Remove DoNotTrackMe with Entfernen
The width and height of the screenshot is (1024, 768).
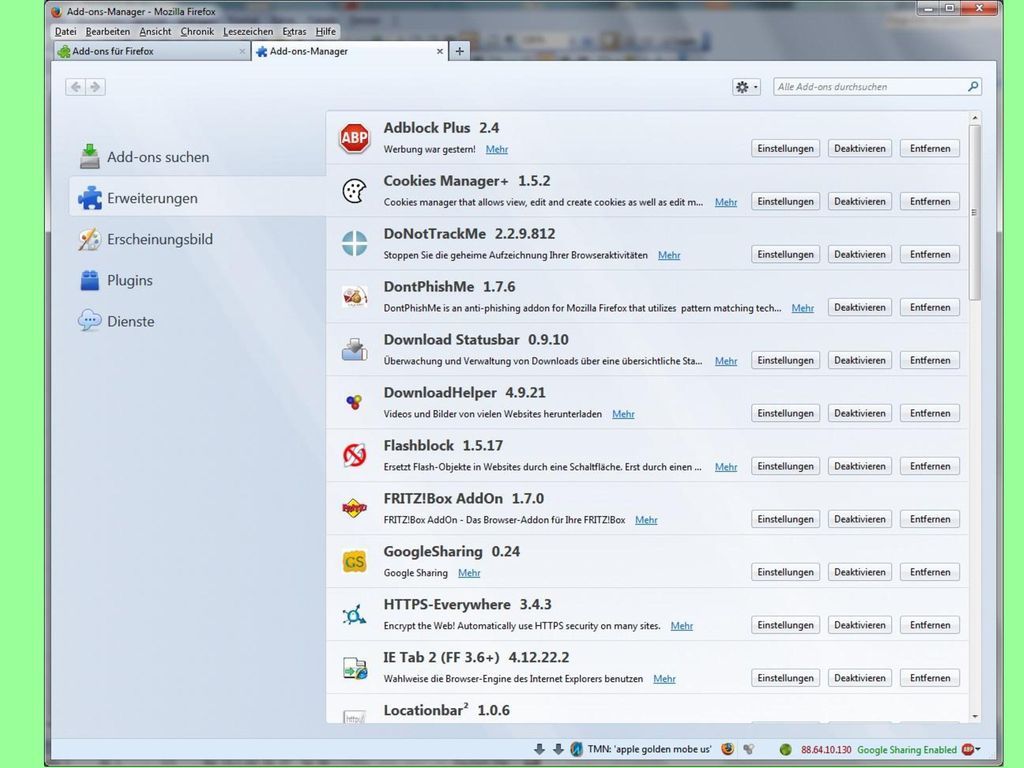(x=930, y=254)
